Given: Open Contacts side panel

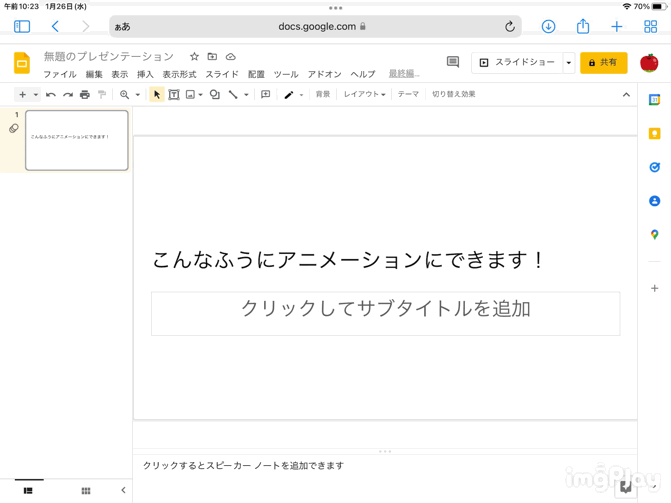Looking at the screenshot, I should (x=654, y=201).
